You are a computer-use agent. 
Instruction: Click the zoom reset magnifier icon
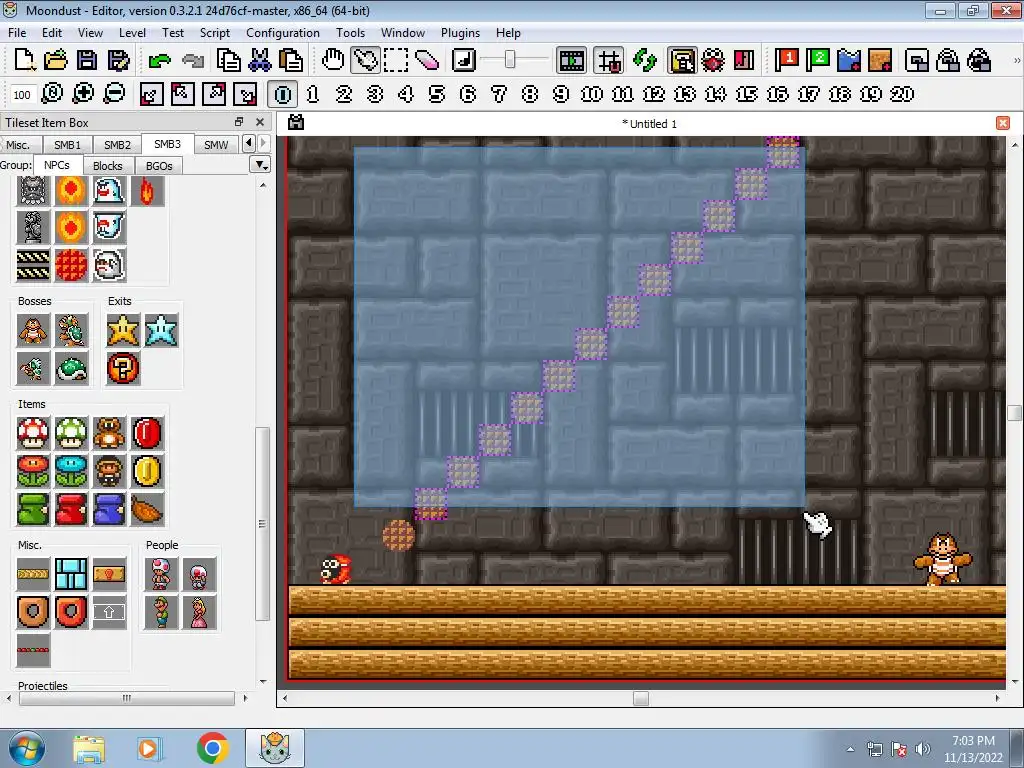click(52, 93)
